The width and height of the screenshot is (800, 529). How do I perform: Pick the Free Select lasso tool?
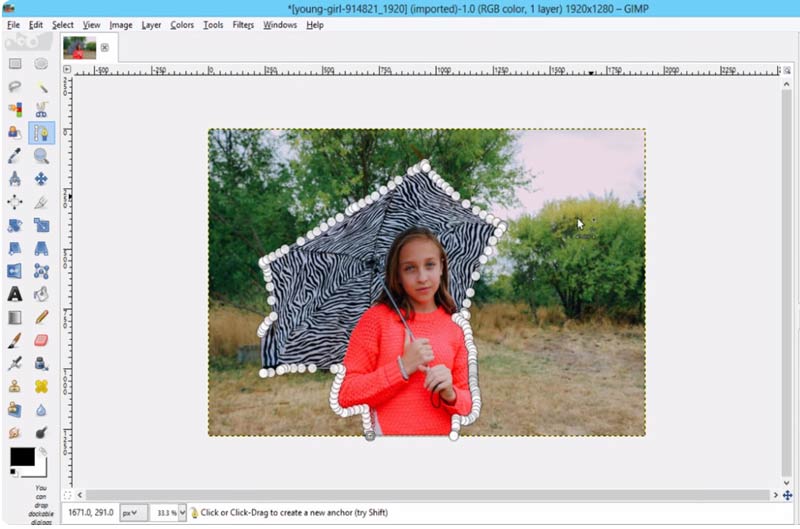pos(15,87)
